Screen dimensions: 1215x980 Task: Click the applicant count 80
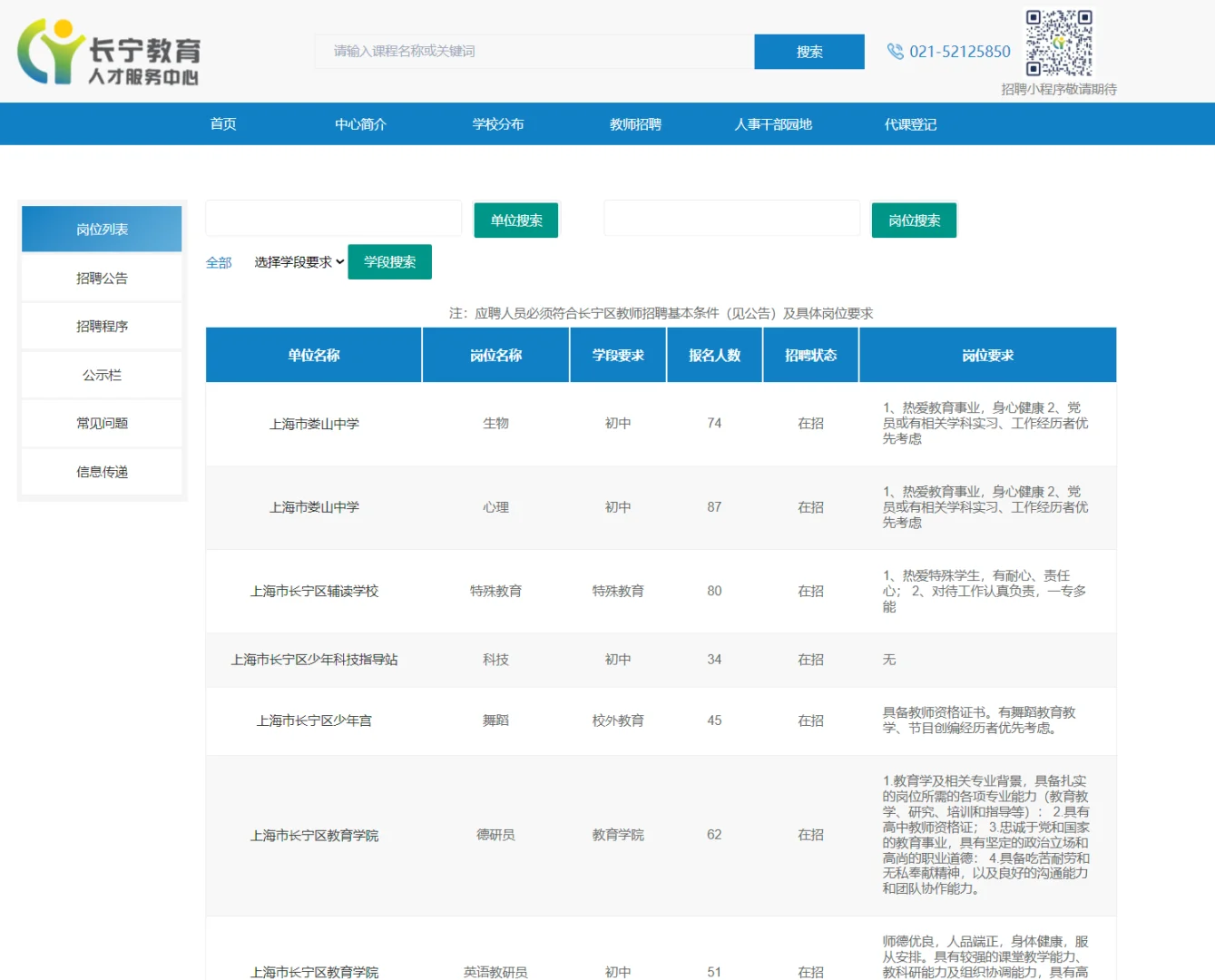[x=714, y=591]
